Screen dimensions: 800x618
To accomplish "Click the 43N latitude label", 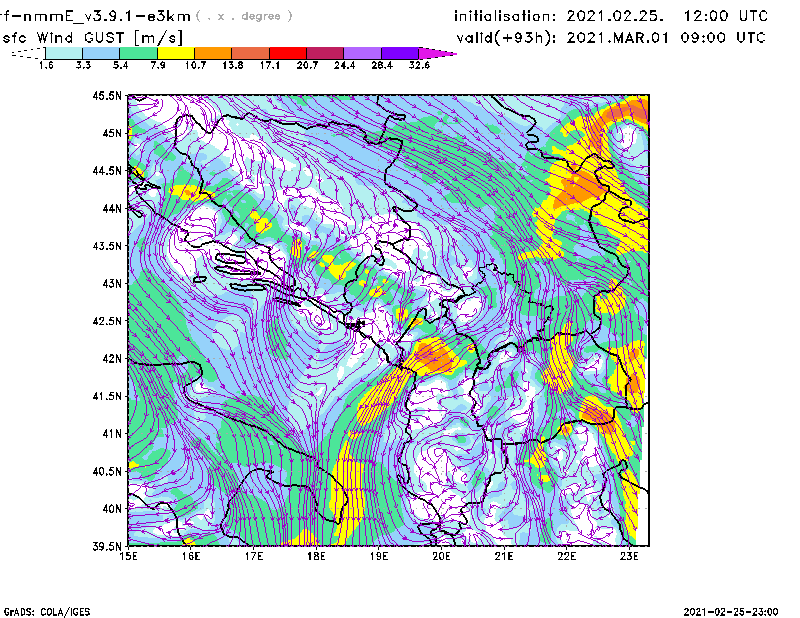I will 112,283.
